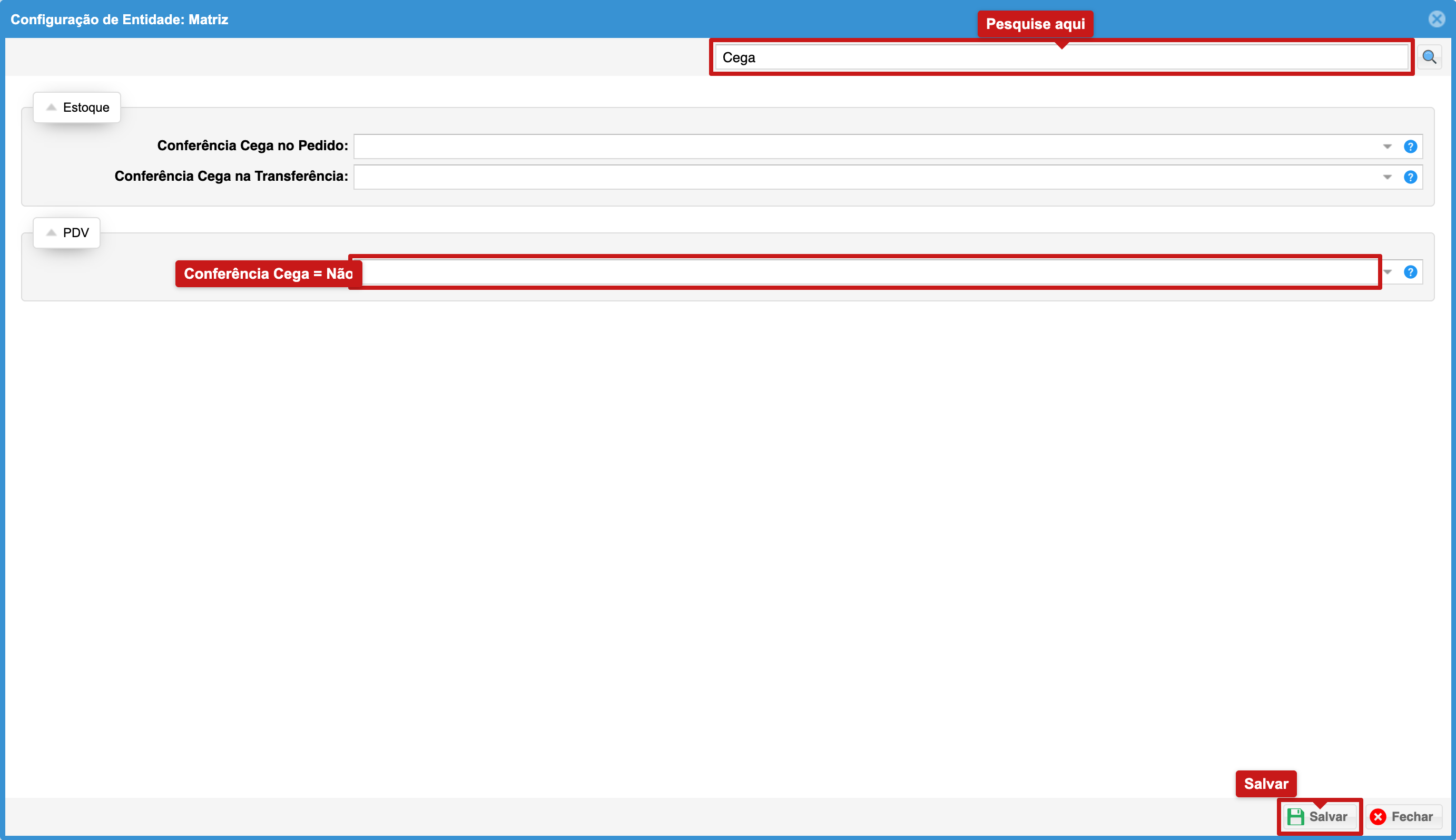
Task: Focus the search field containing Cega
Action: point(1061,57)
